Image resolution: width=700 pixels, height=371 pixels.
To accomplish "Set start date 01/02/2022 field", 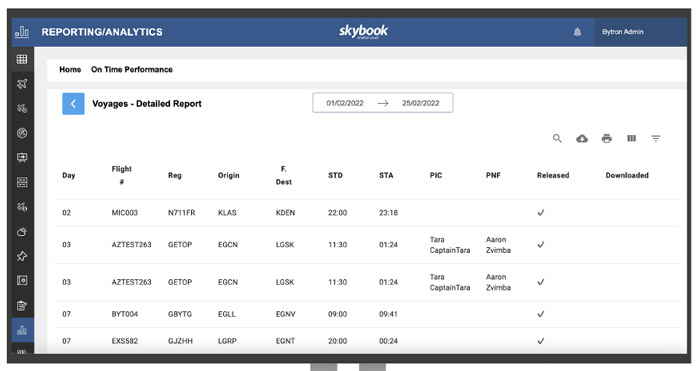I will pyautogui.click(x=345, y=103).
